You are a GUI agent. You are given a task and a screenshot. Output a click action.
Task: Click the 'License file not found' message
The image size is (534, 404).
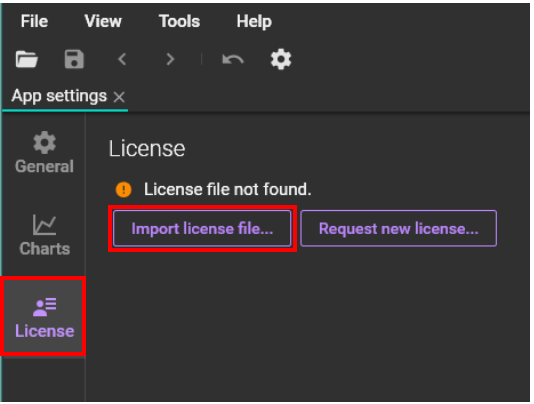(x=227, y=189)
